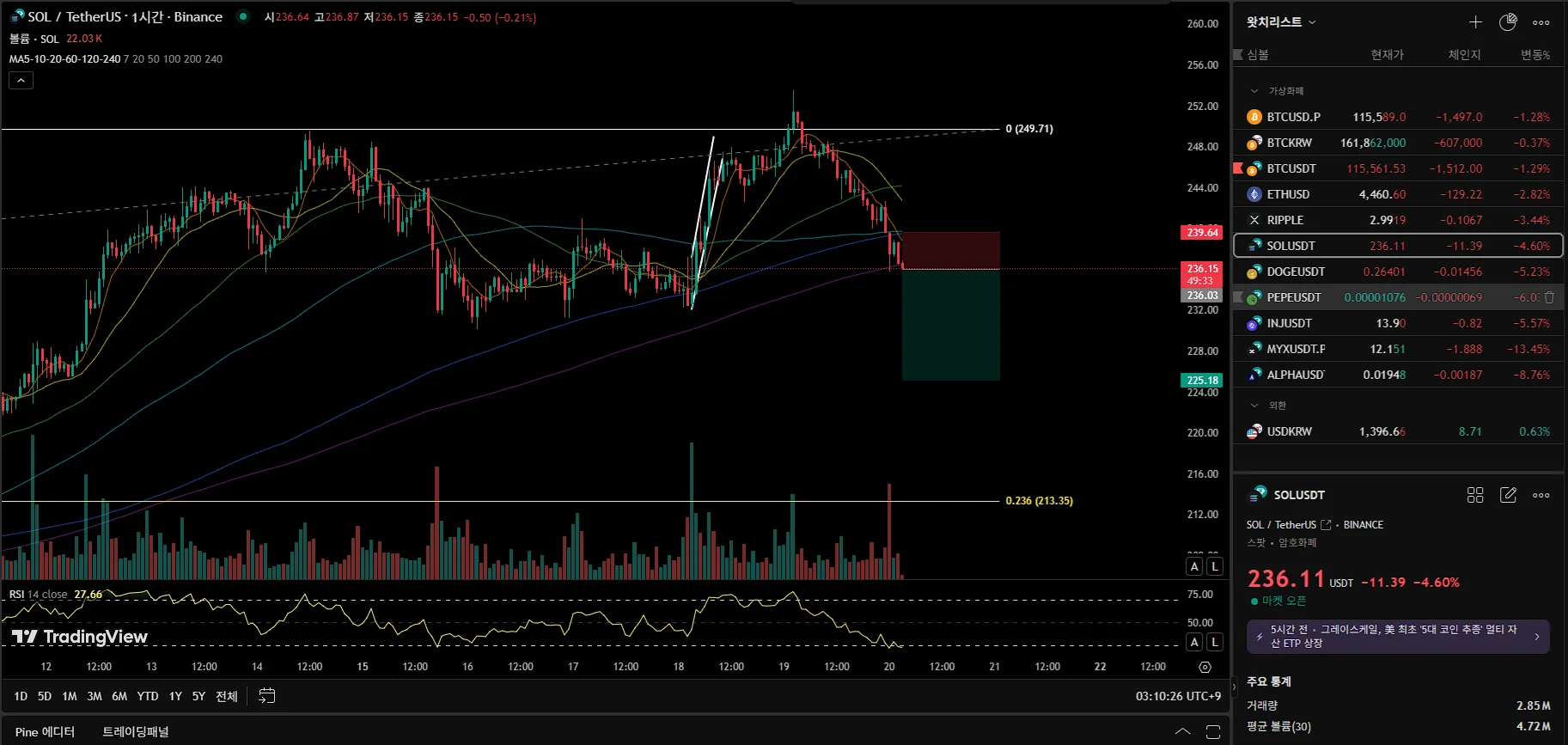Select the 1M time range
Image resolution: width=1568 pixels, height=745 pixels.
pyautogui.click(x=70, y=696)
